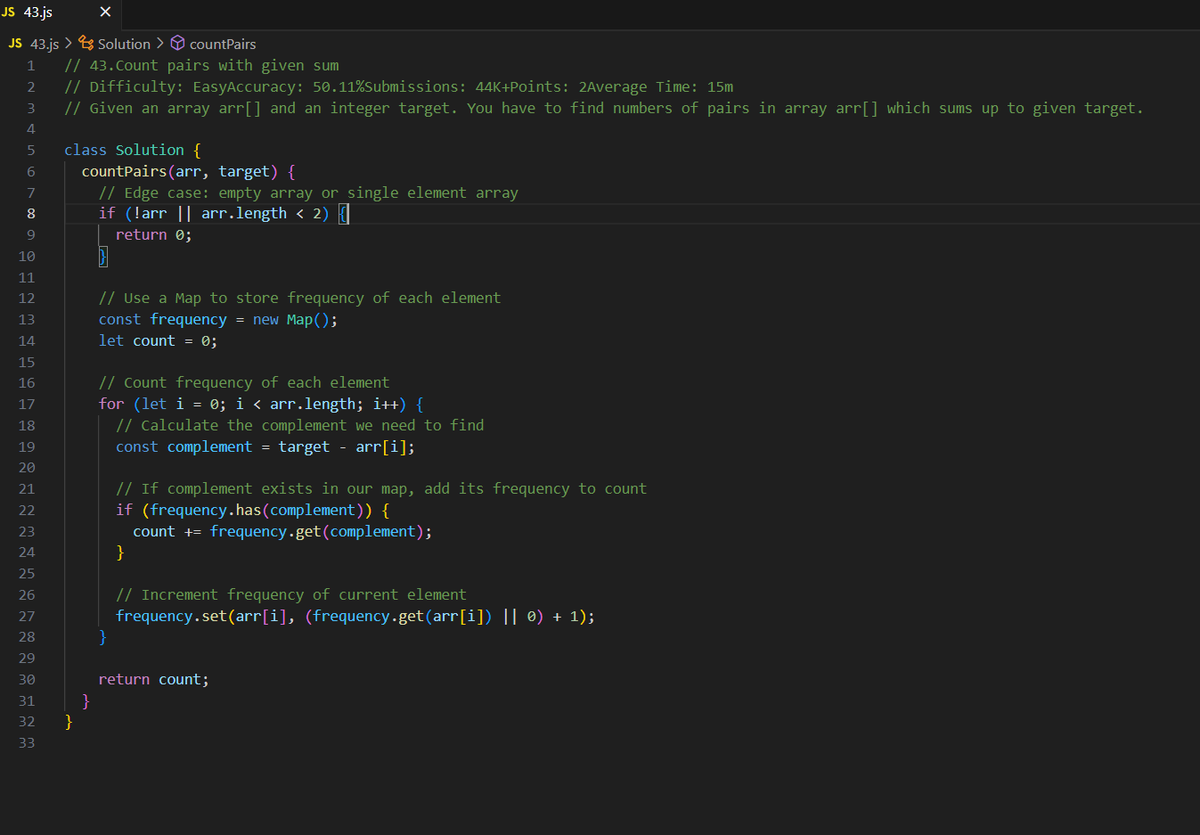The image size is (1200, 835).
Task: Click '|| 0) + 1' on line 27
Action: coord(541,617)
